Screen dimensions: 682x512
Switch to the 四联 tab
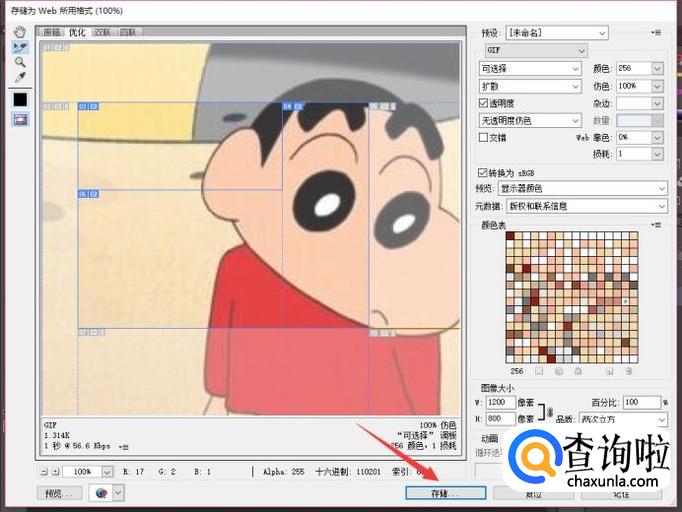[128, 32]
